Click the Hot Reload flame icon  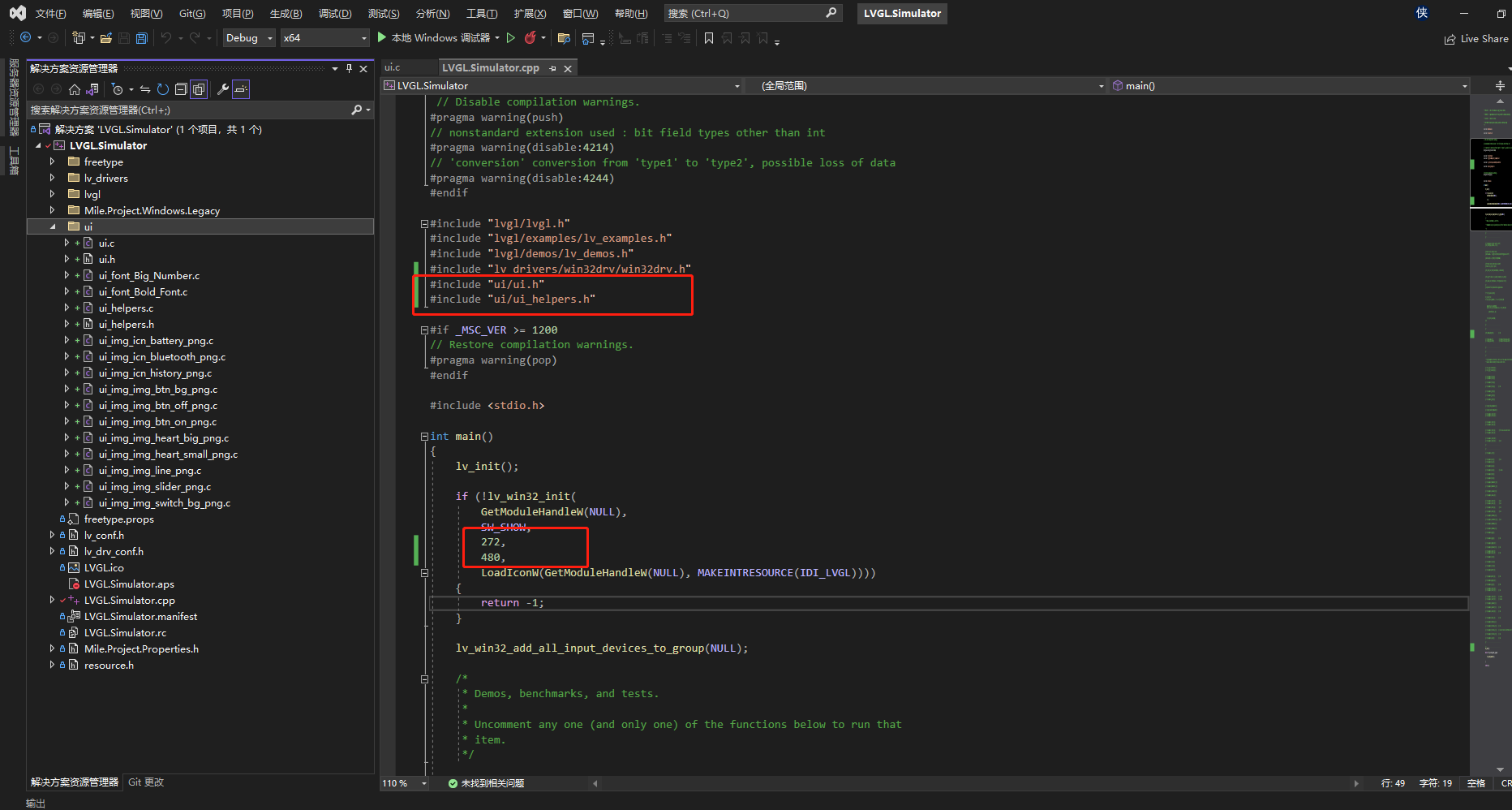pos(530,37)
